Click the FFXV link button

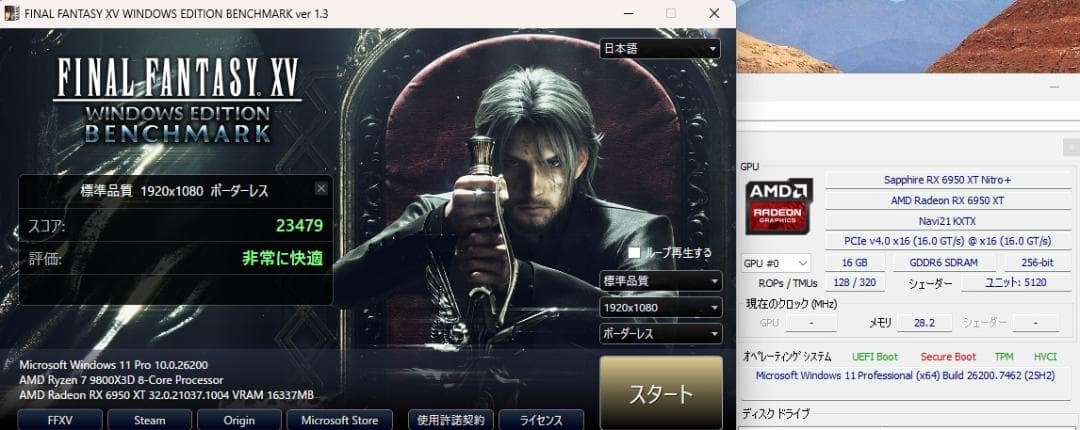tap(60, 420)
